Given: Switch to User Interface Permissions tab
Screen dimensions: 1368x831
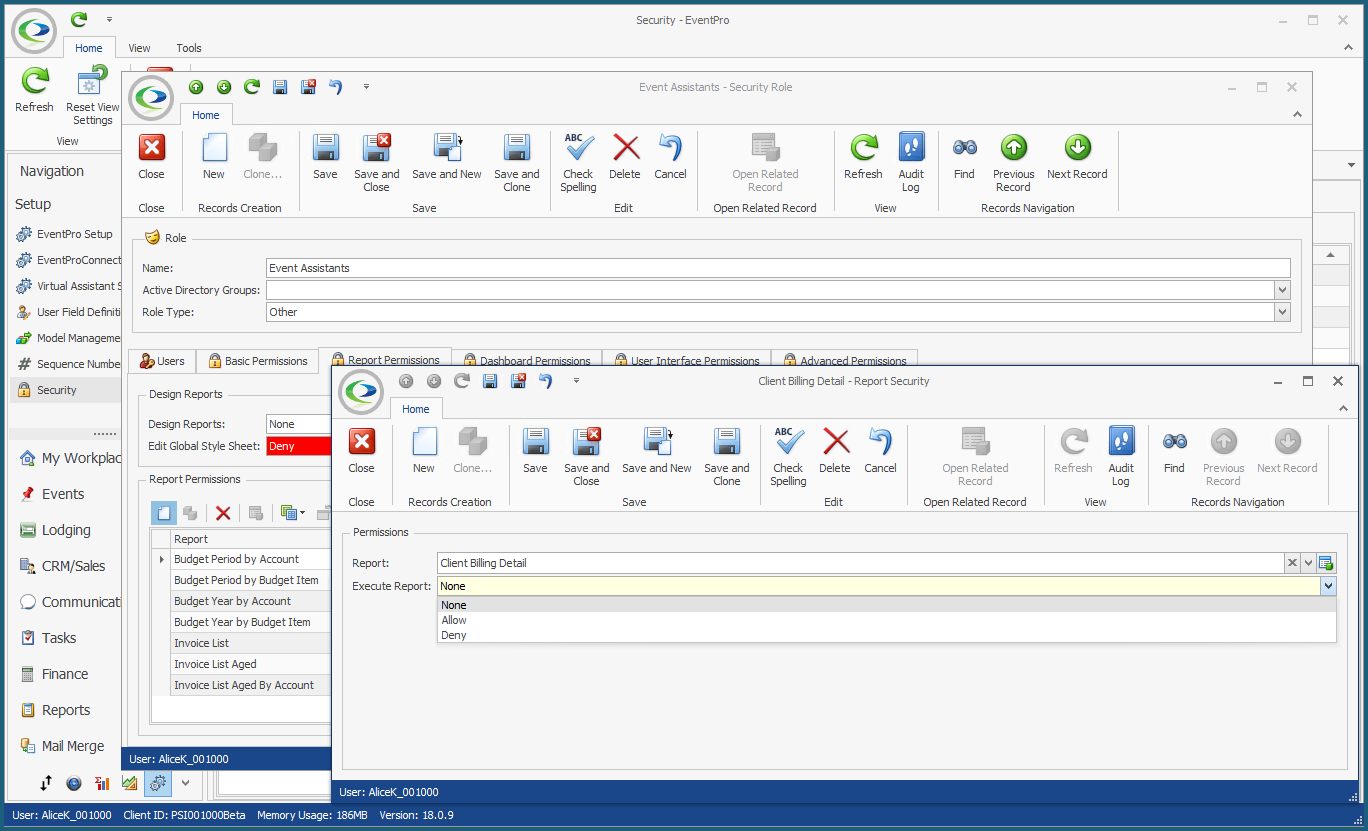Looking at the screenshot, I should (688, 361).
